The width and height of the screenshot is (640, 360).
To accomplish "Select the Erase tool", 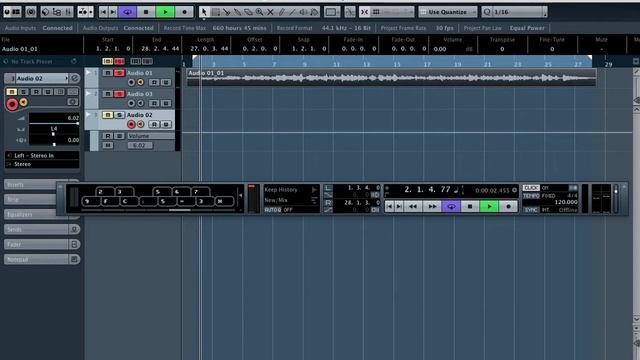I will [248, 12].
